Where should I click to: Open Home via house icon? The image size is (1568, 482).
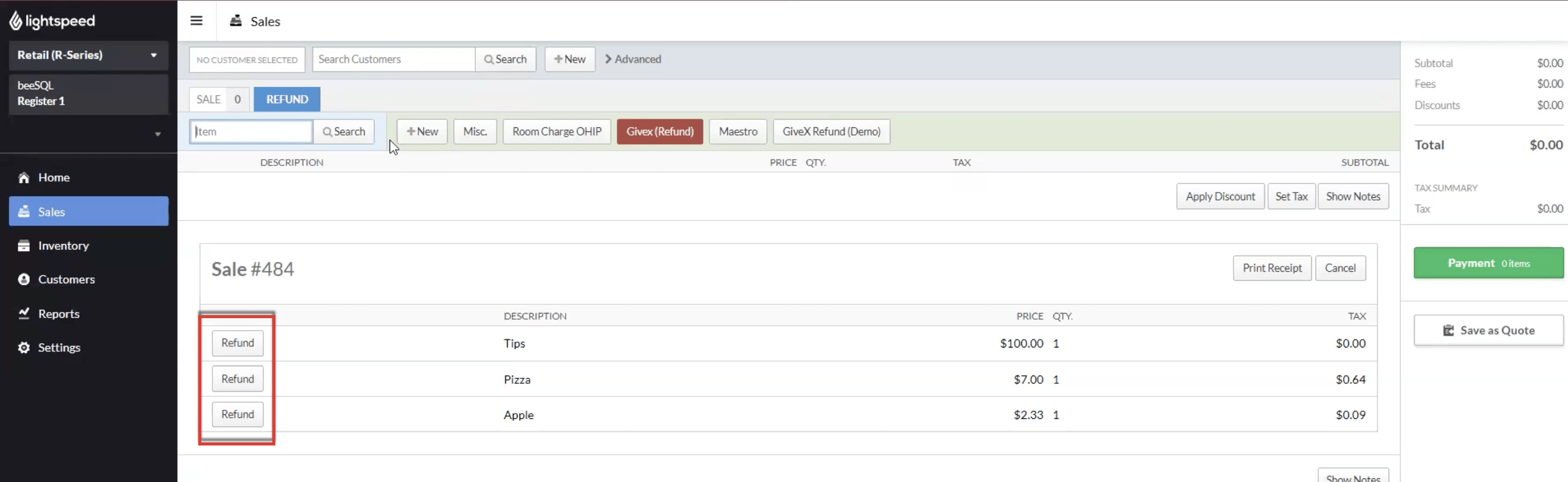24,178
